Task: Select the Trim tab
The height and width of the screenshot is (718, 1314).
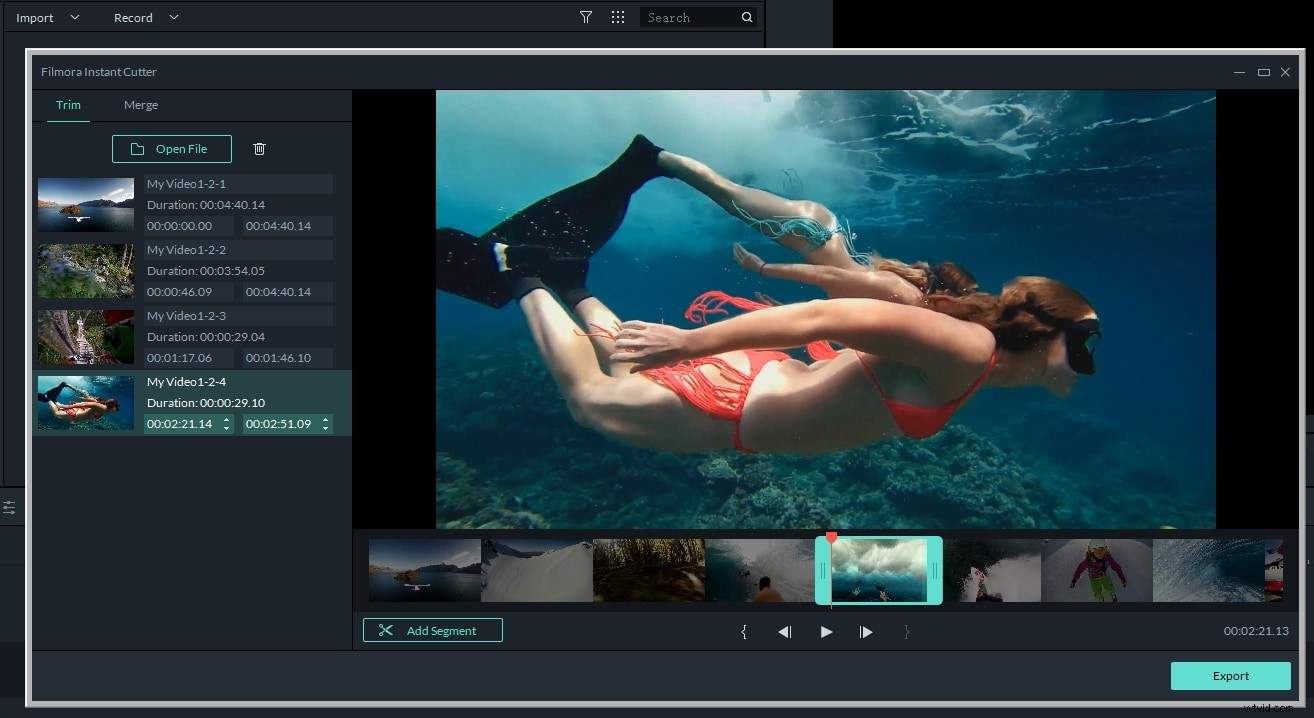Action: click(68, 105)
